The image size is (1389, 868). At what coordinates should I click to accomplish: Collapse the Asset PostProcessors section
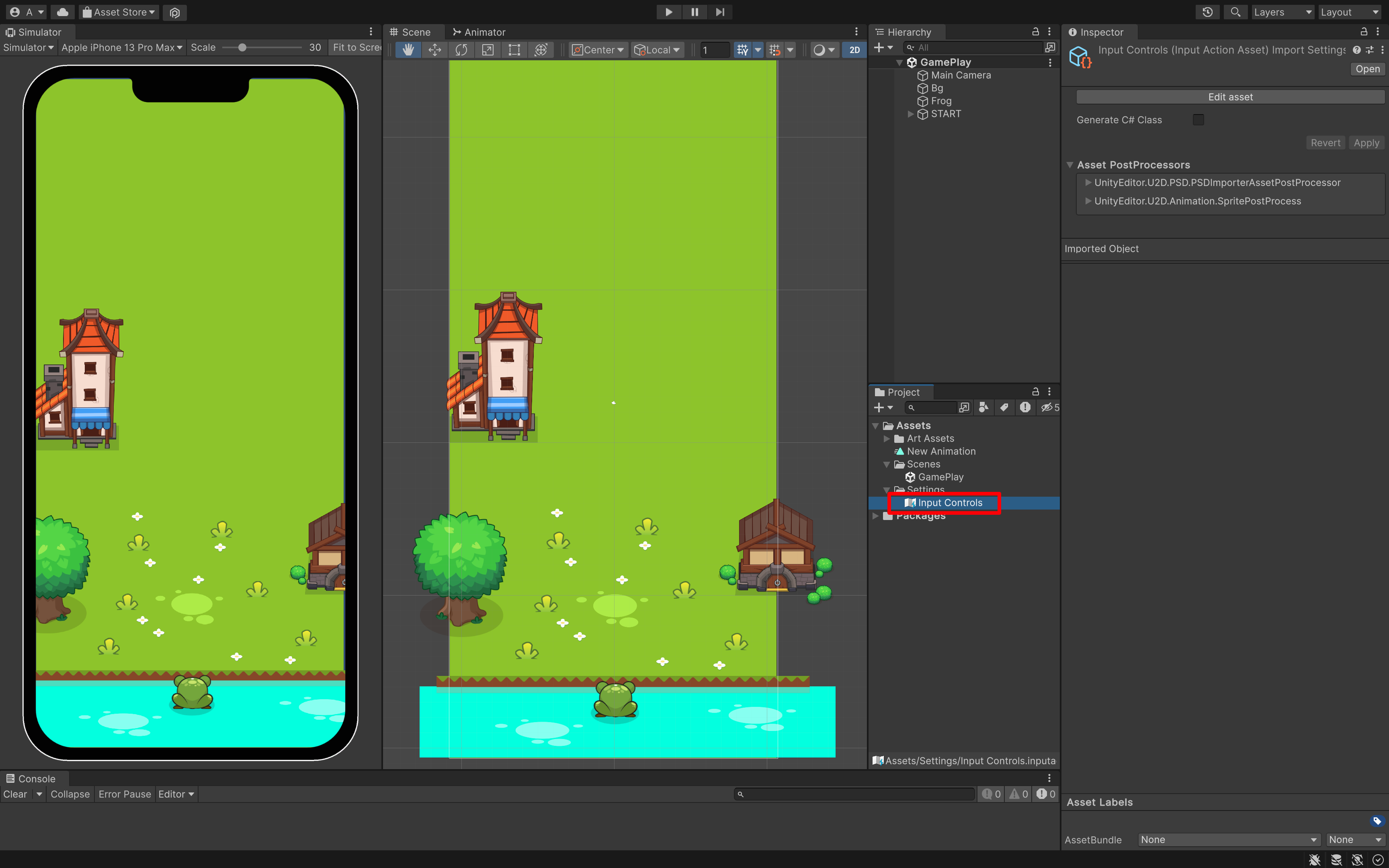pos(1069,165)
